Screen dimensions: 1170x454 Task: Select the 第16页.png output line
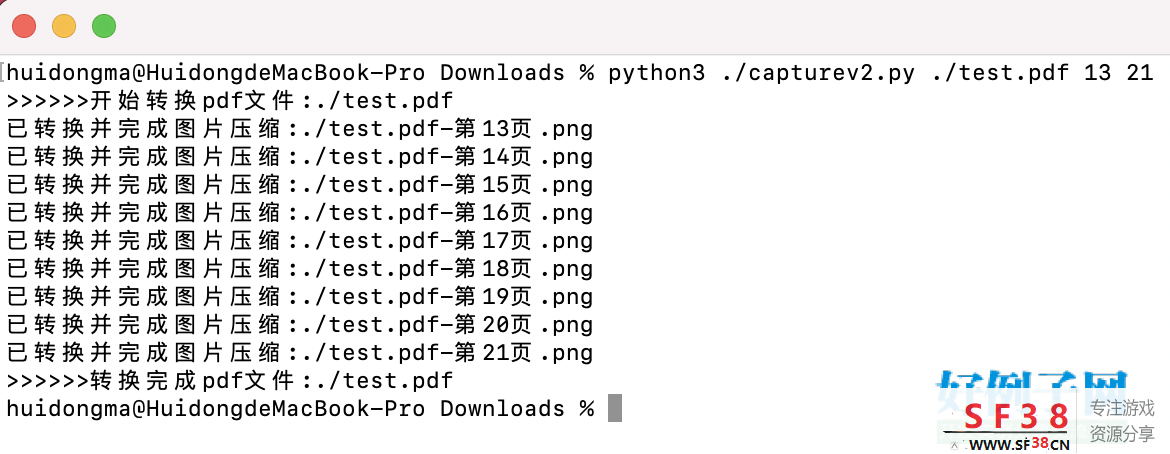click(300, 214)
